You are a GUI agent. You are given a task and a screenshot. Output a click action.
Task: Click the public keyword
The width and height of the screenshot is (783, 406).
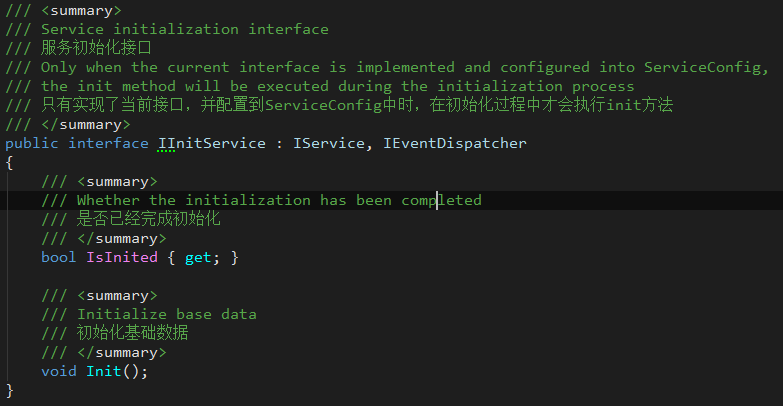tap(31, 143)
